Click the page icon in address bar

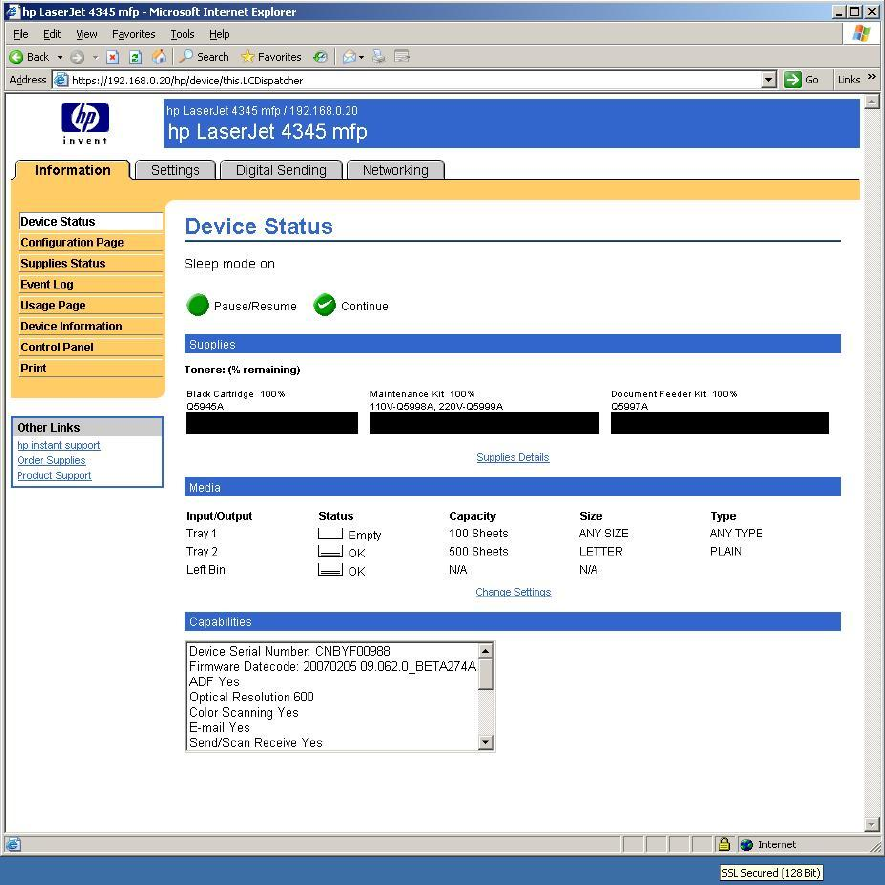tap(61, 80)
